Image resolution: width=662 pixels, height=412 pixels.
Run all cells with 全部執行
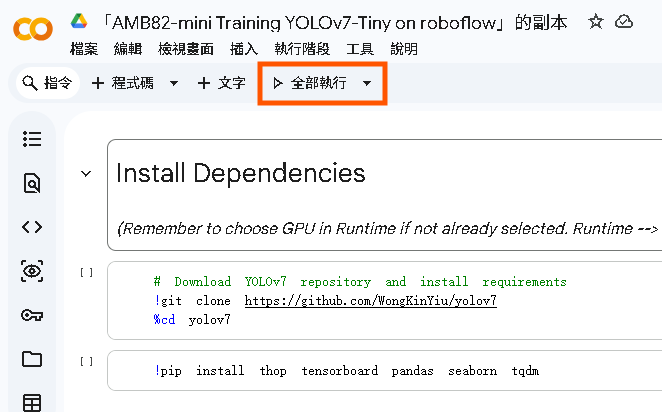coord(310,83)
